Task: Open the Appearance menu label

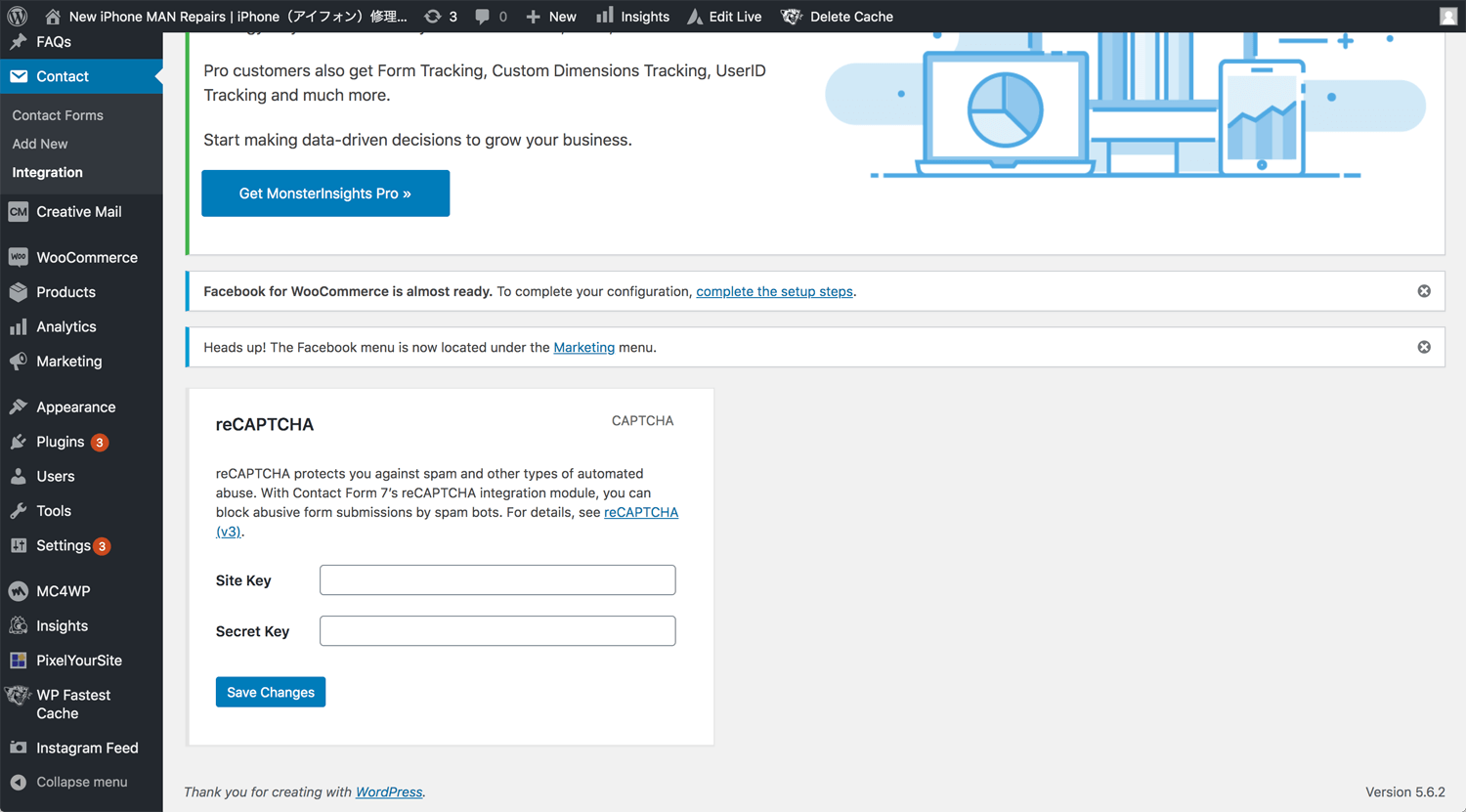Action: click(76, 407)
